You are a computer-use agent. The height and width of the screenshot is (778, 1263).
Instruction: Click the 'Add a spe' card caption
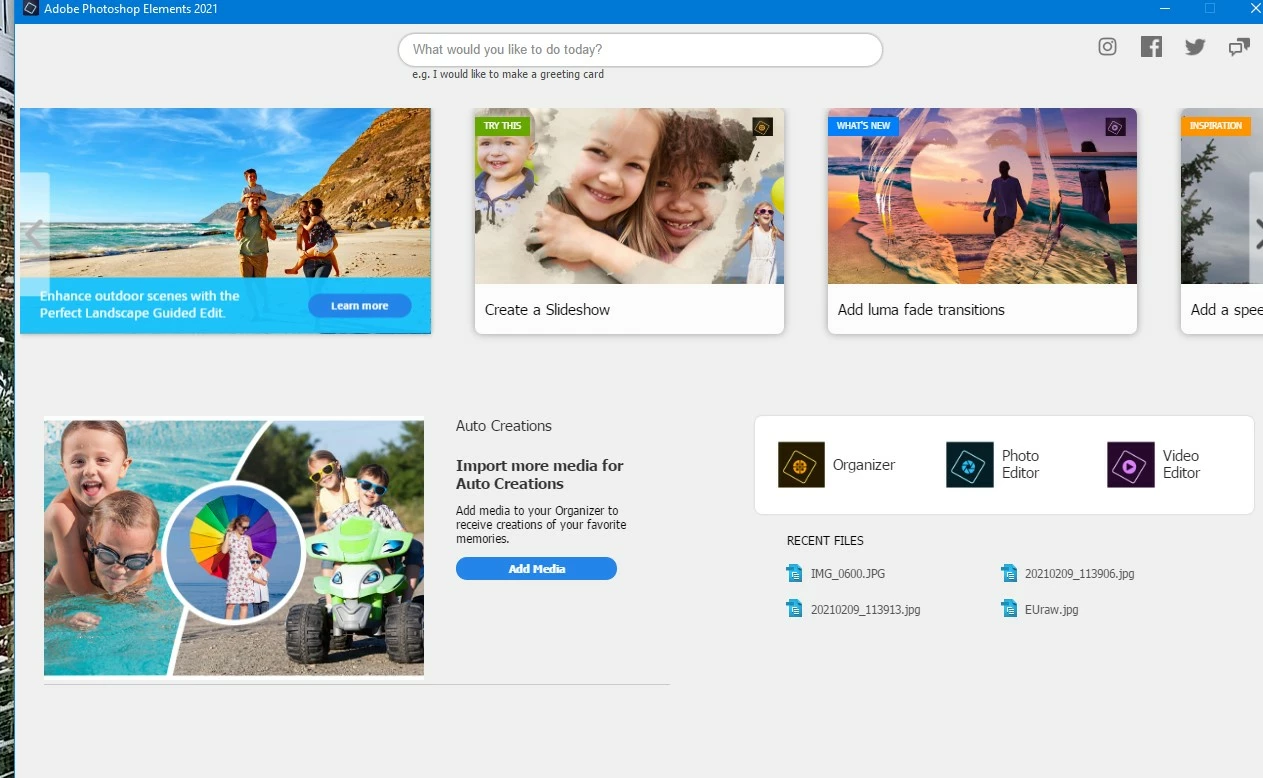pyautogui.click(x=1226, y=310)
